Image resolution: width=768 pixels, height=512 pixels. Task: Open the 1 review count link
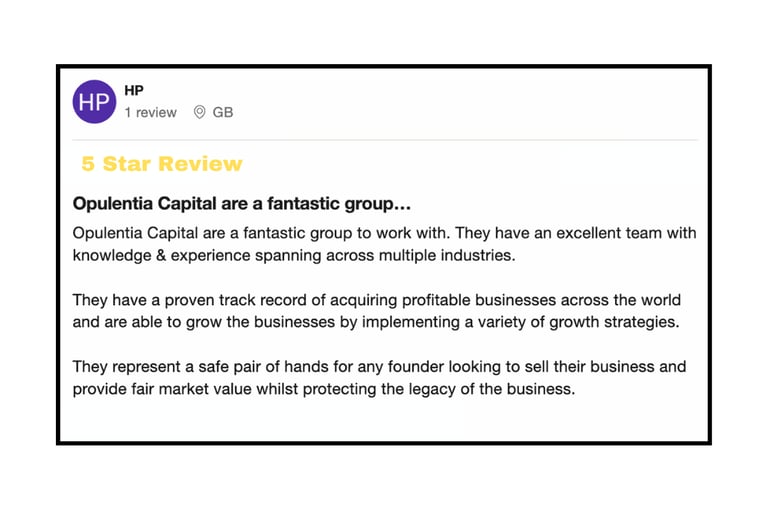[x=150, y=113]
